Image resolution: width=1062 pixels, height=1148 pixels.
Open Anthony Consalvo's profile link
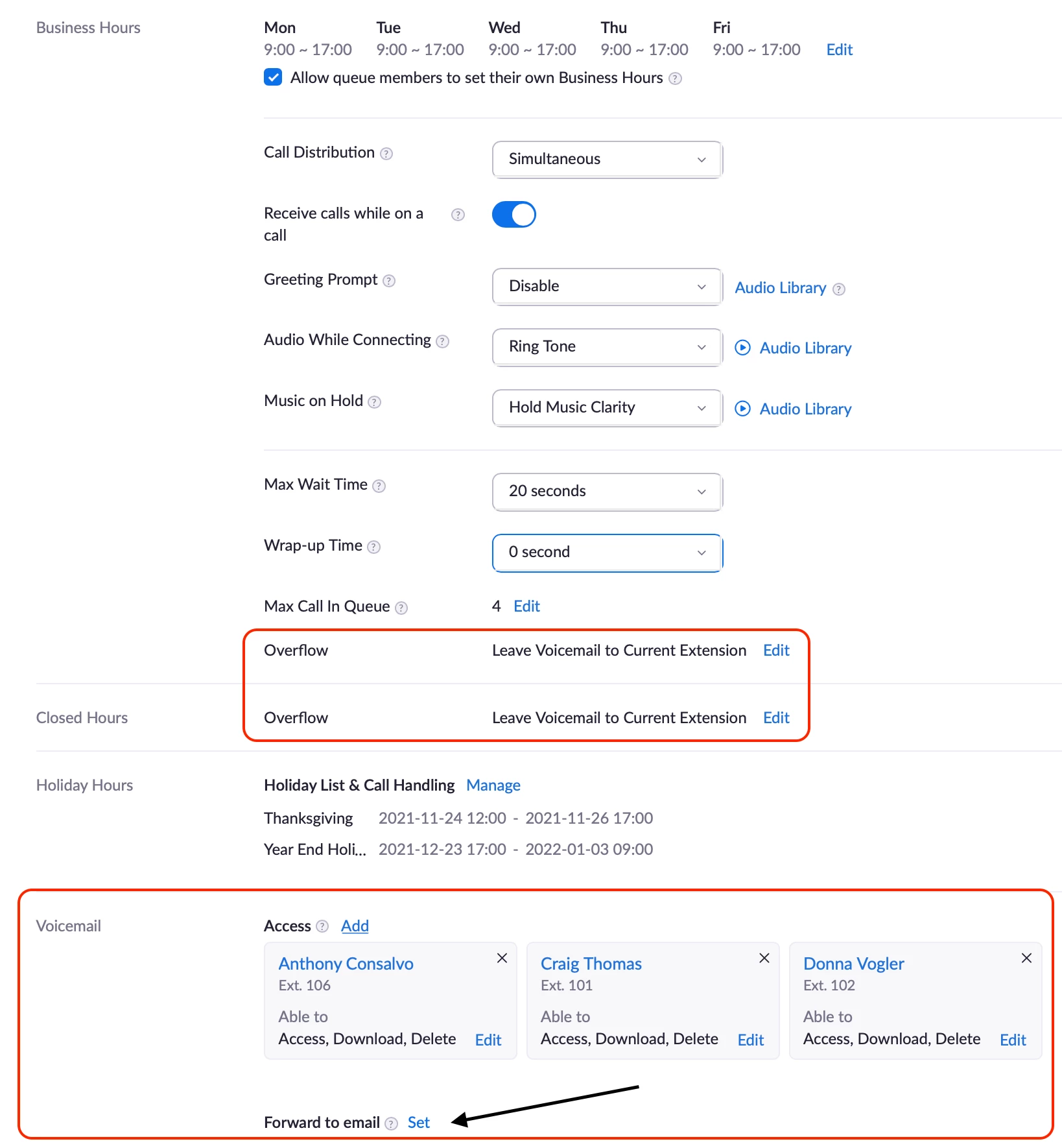point(346,964)
